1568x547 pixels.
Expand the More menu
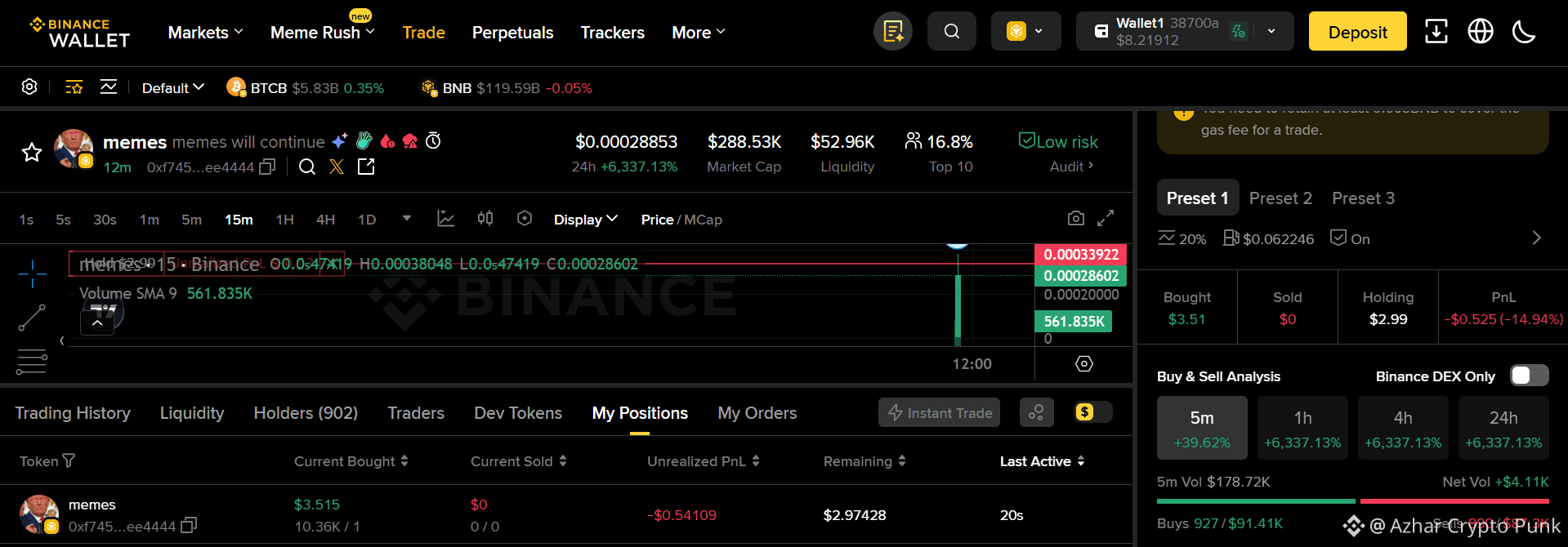tap(699, 33)
